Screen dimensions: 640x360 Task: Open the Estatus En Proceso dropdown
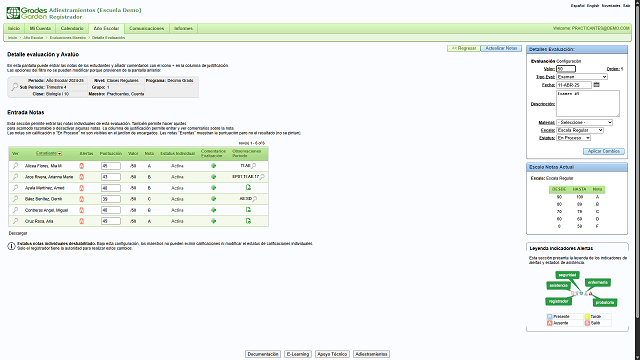click(x=574, y=138)
